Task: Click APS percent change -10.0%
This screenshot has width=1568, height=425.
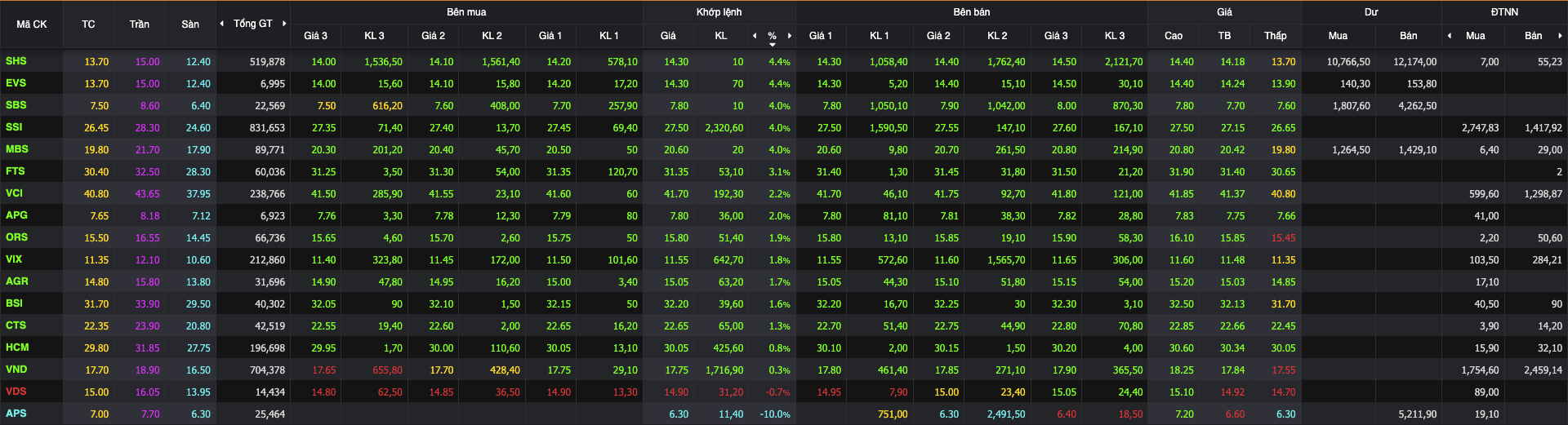Action: point(775,414)
